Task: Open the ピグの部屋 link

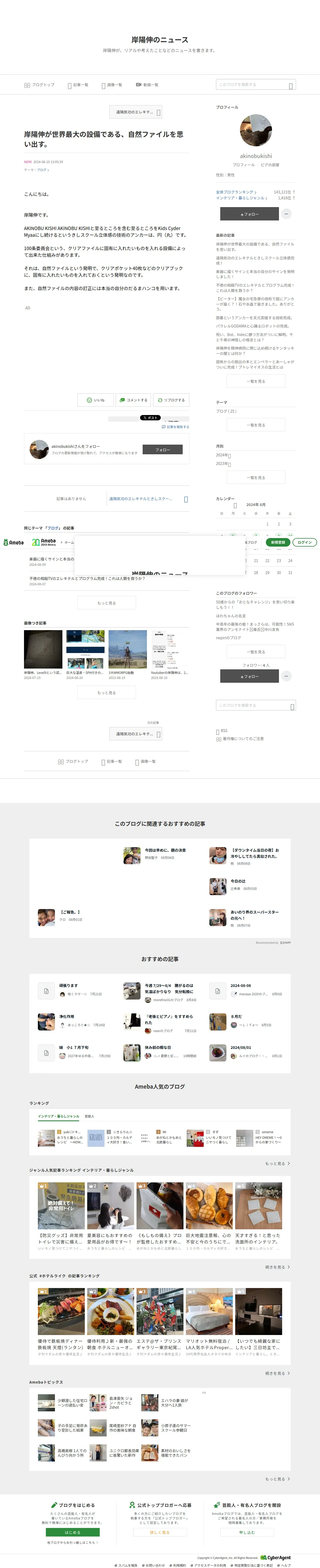Action: pyautogui.click(x=270, y=165)
